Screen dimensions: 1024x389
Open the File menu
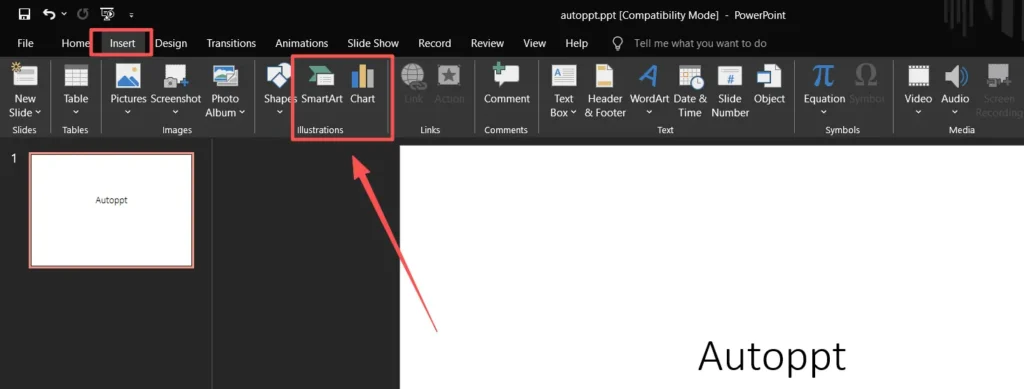25,43
